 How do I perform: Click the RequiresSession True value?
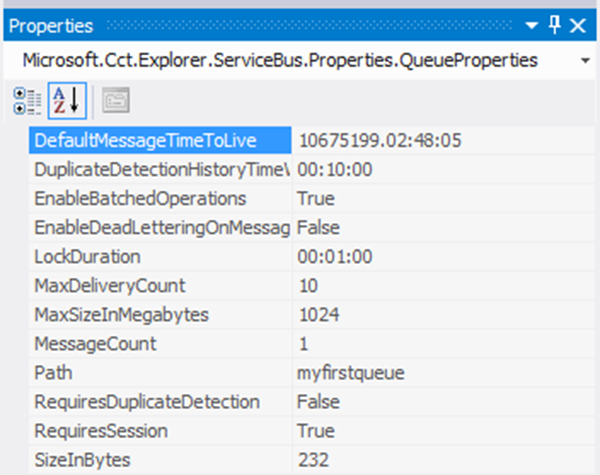tap(316, 431)
